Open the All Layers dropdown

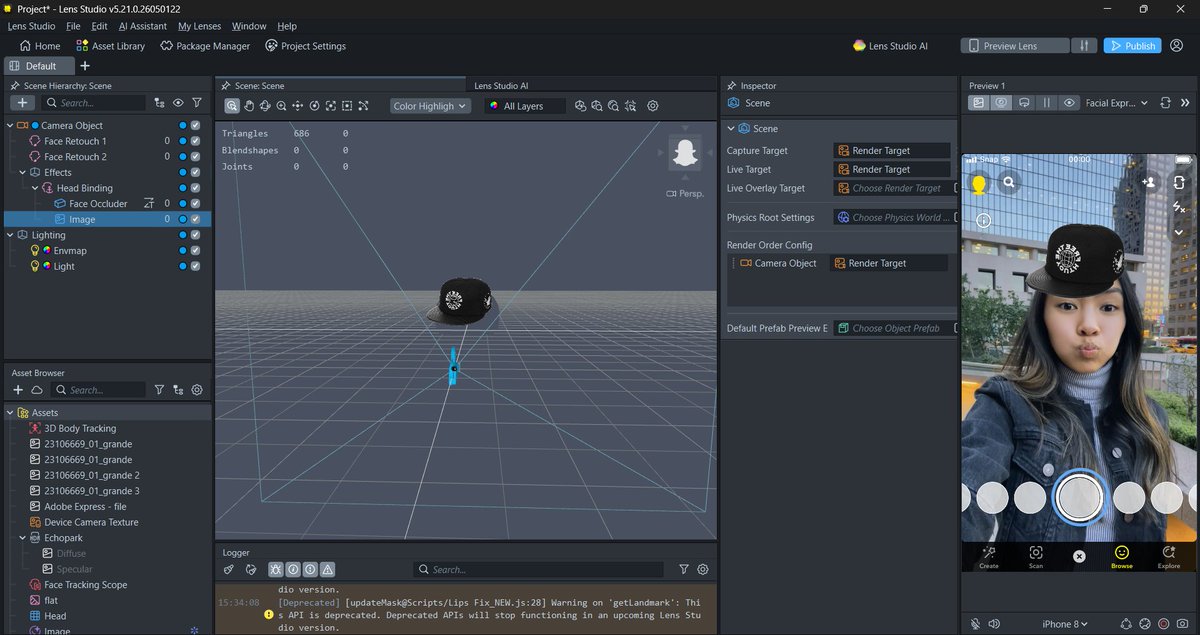pyautogui.click(x=525, y=106)
